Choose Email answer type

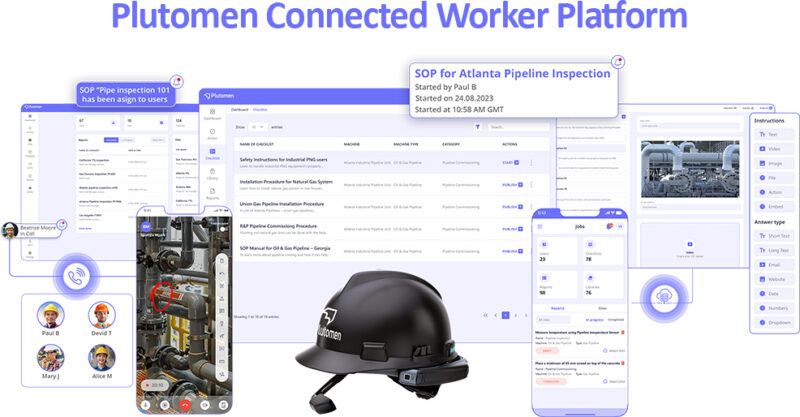tap(774, 265)
